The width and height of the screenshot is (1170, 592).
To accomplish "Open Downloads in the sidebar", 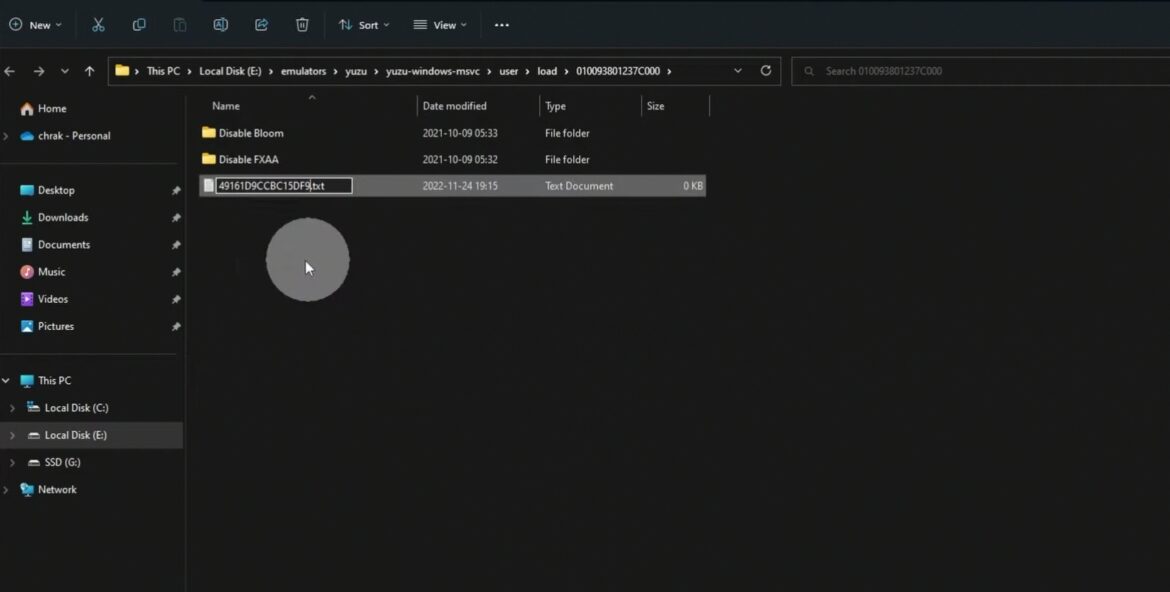I will (63, 217).
